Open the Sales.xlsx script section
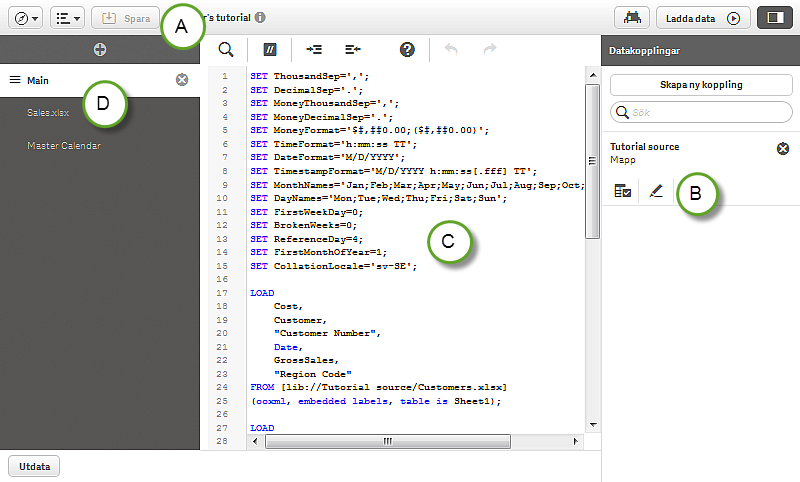 coord(48,113)
